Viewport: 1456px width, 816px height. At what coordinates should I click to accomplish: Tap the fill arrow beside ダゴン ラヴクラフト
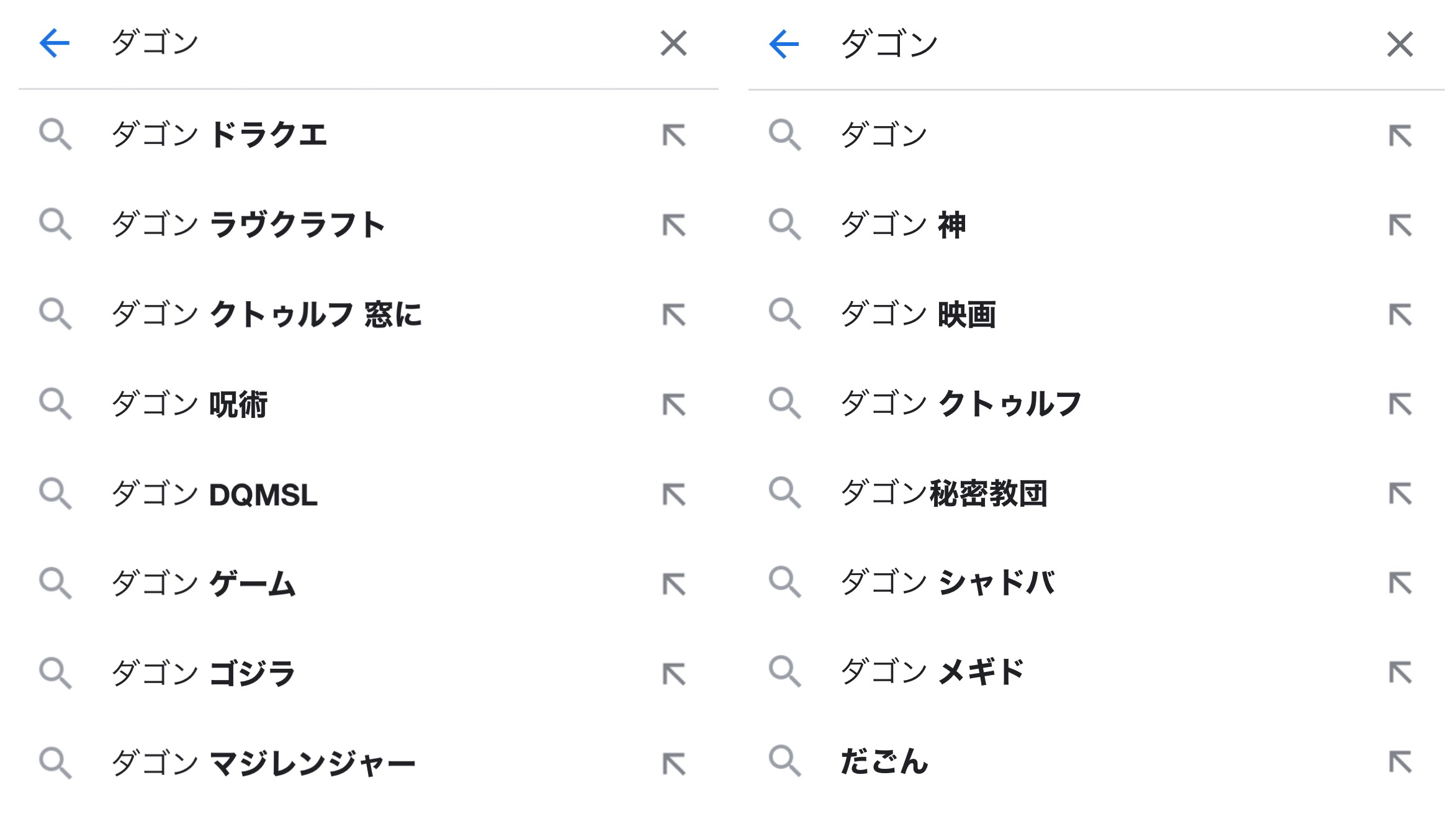674,225
